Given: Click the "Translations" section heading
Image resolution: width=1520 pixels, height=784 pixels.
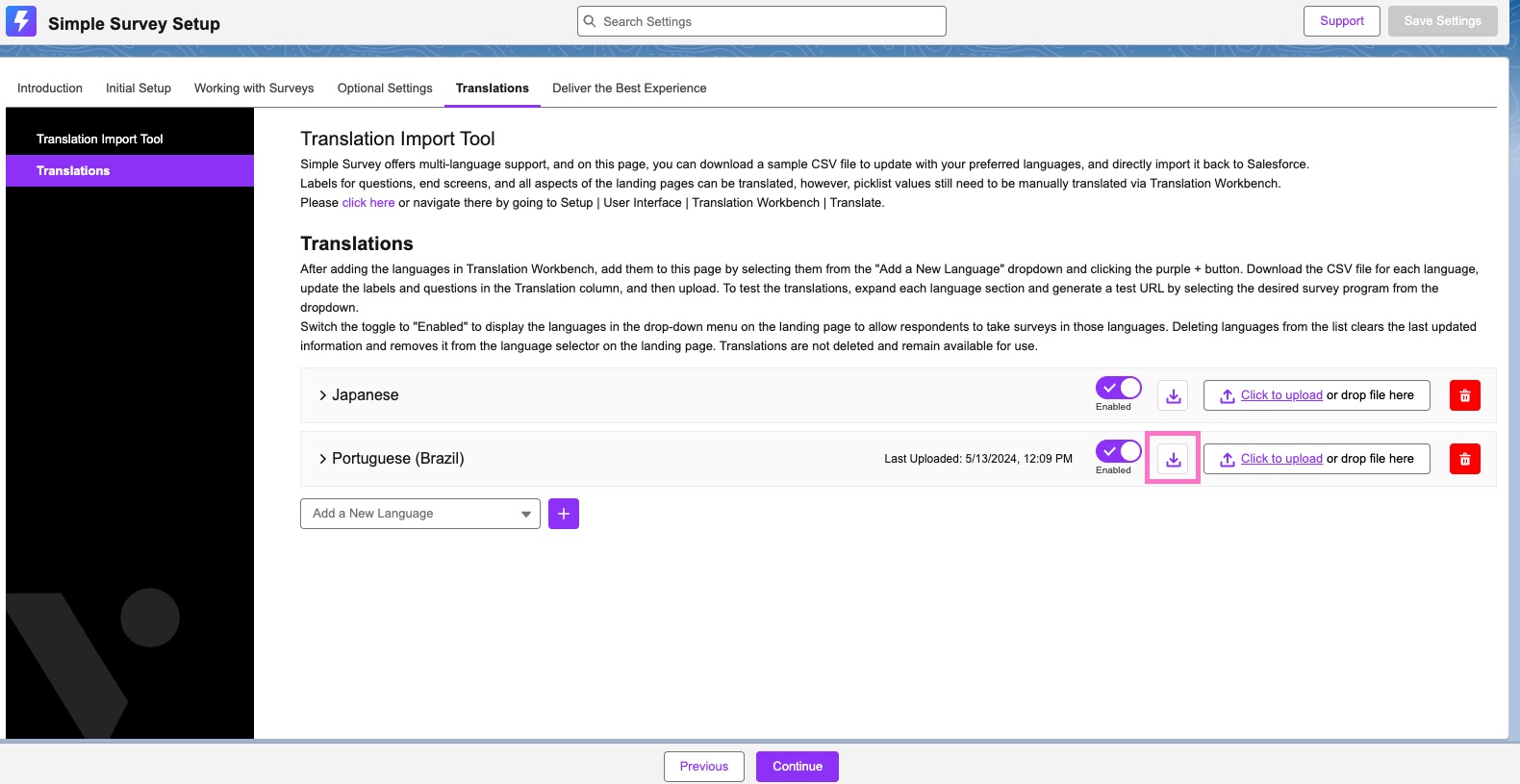Looking at the screenshot, I should pos(357,244).
